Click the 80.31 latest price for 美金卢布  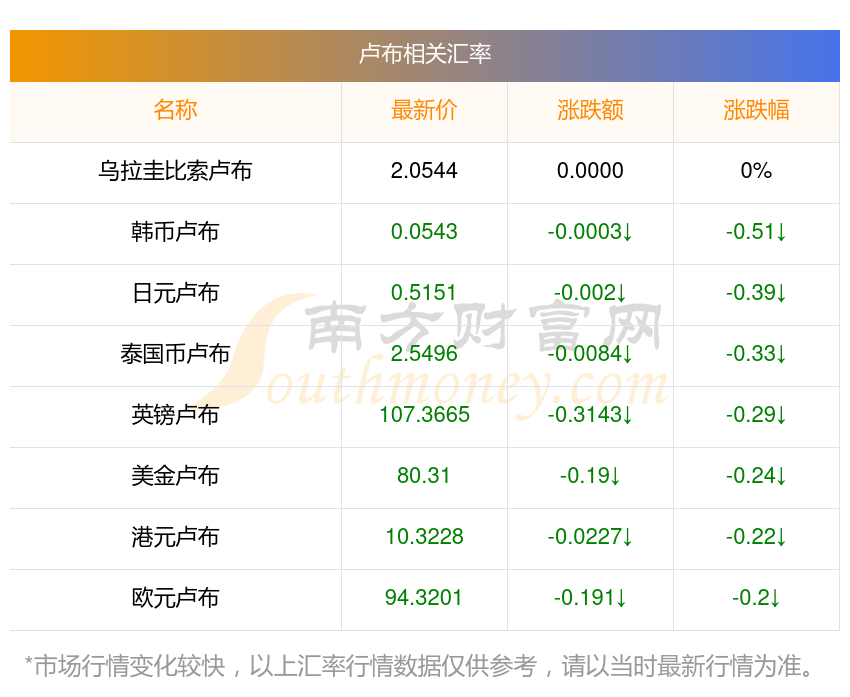tap(424, 476)
